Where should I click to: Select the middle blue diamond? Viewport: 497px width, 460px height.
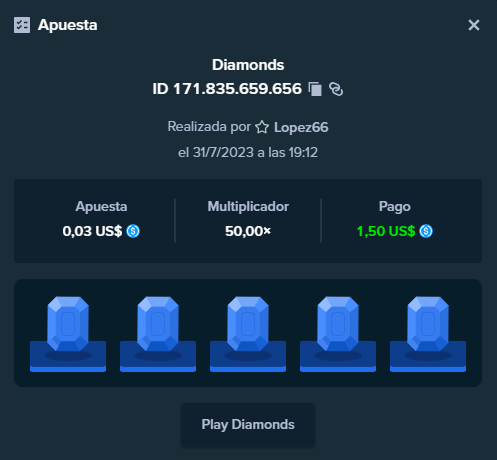(248, 324)
